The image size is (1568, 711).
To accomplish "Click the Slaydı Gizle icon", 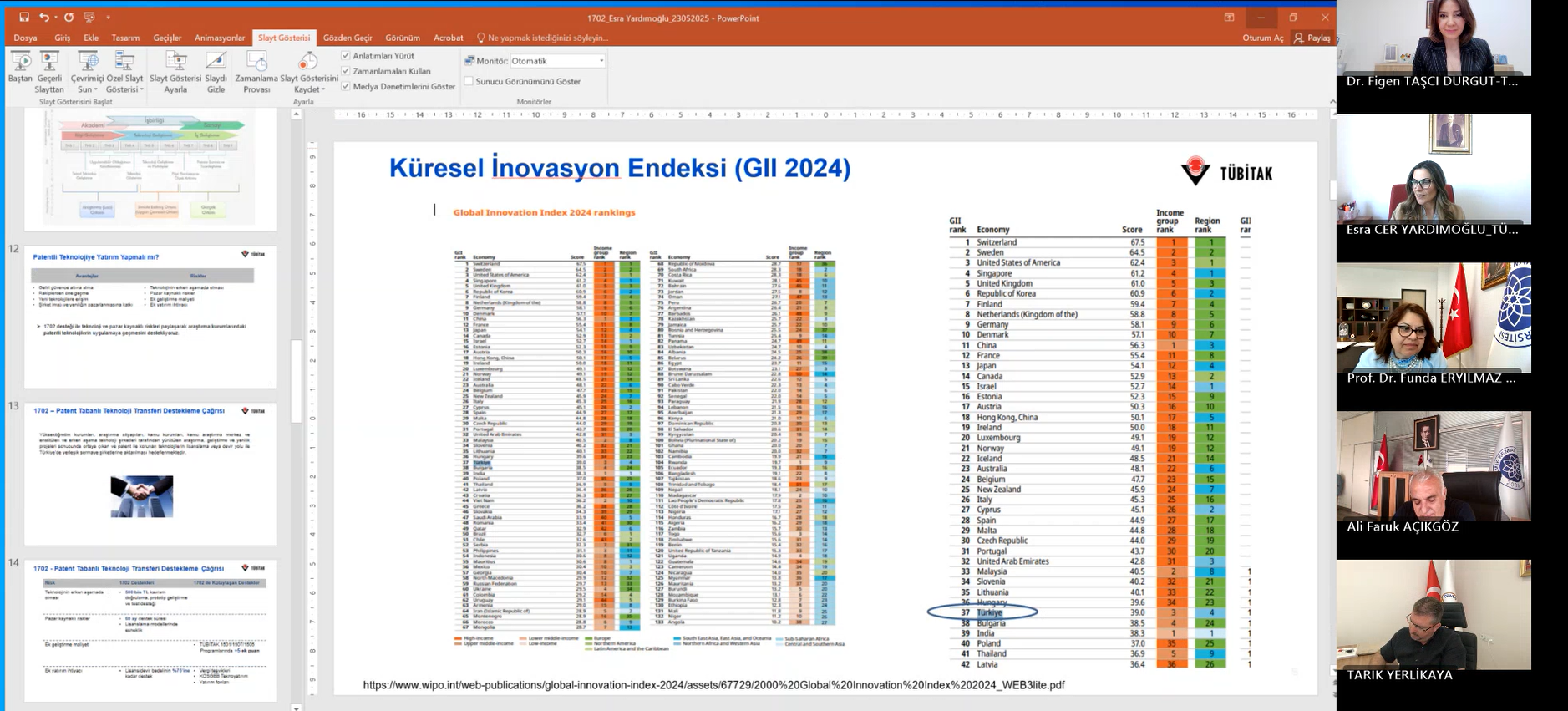I will coord(216,62).
